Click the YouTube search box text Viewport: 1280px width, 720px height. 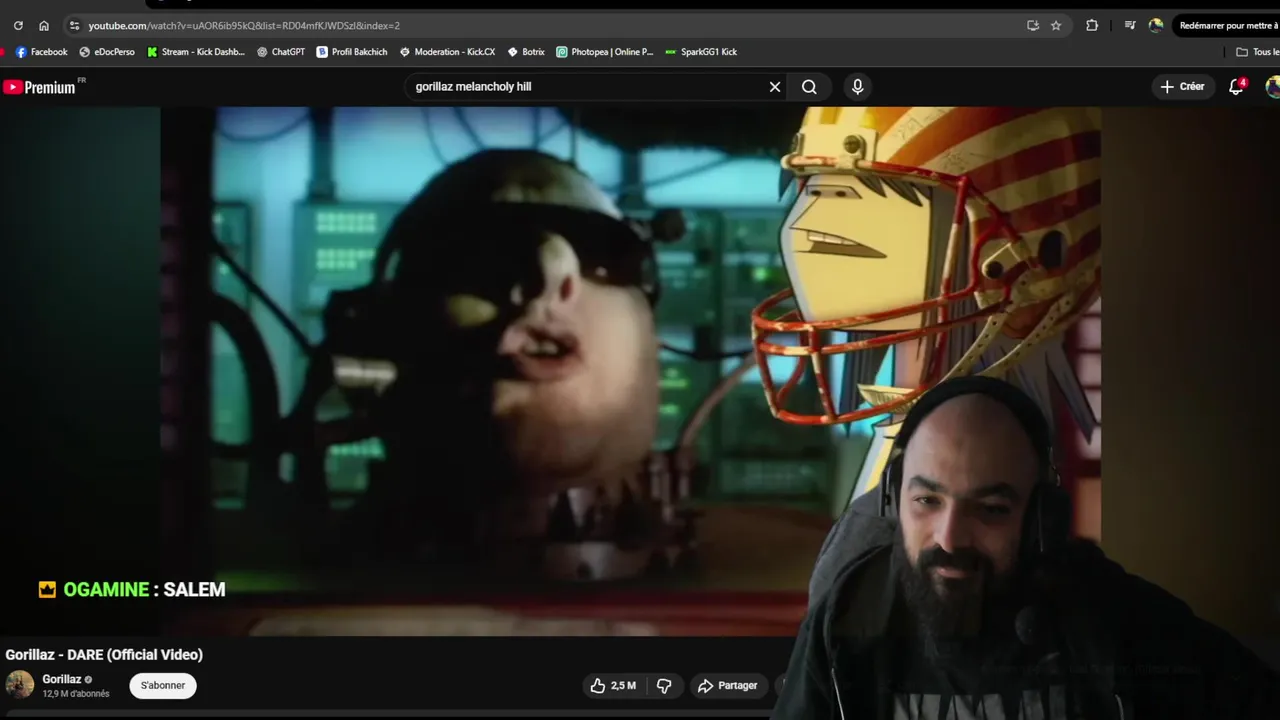click(x=473, y=87)
